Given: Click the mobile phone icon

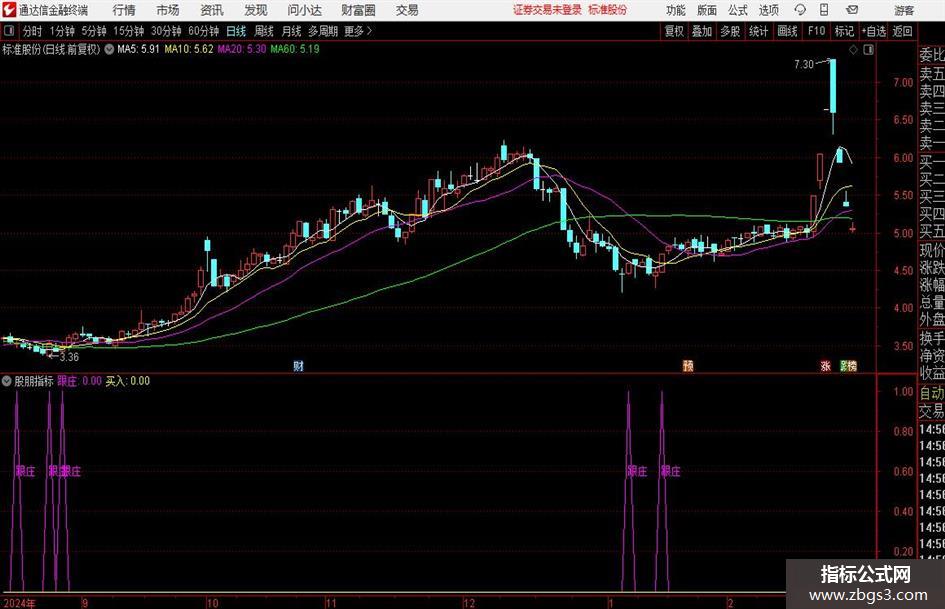Looking at the screenshot, I should coord(824,10).
